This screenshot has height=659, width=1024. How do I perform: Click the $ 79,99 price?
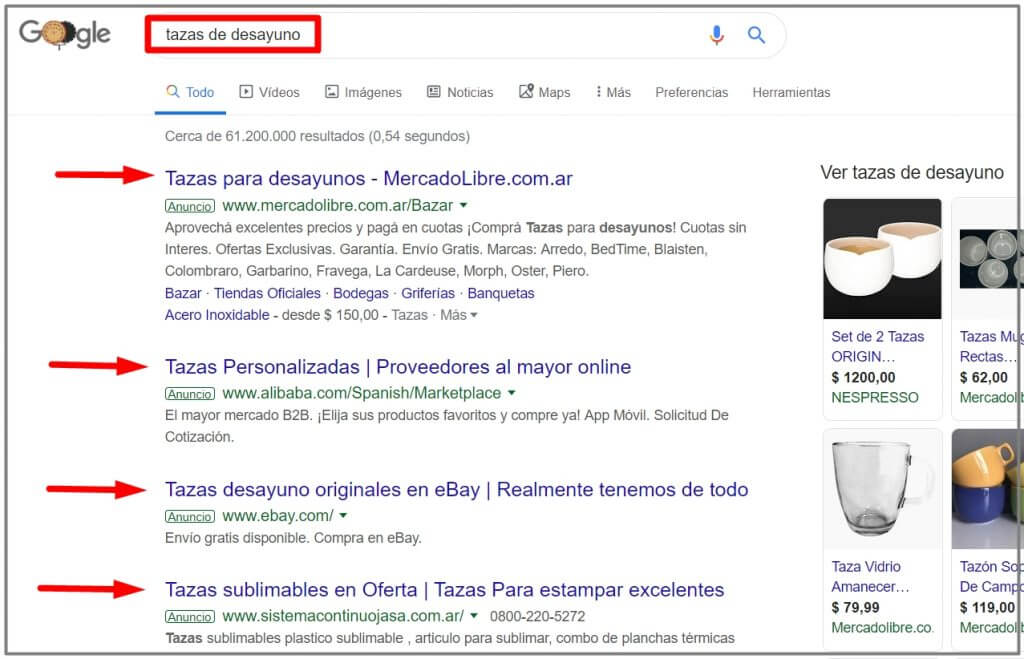pos(857,607)
